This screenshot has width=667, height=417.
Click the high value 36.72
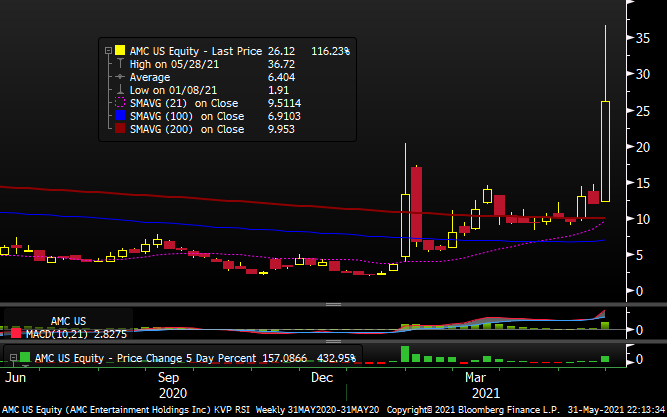pyautogui.click(x=281, y=64)
